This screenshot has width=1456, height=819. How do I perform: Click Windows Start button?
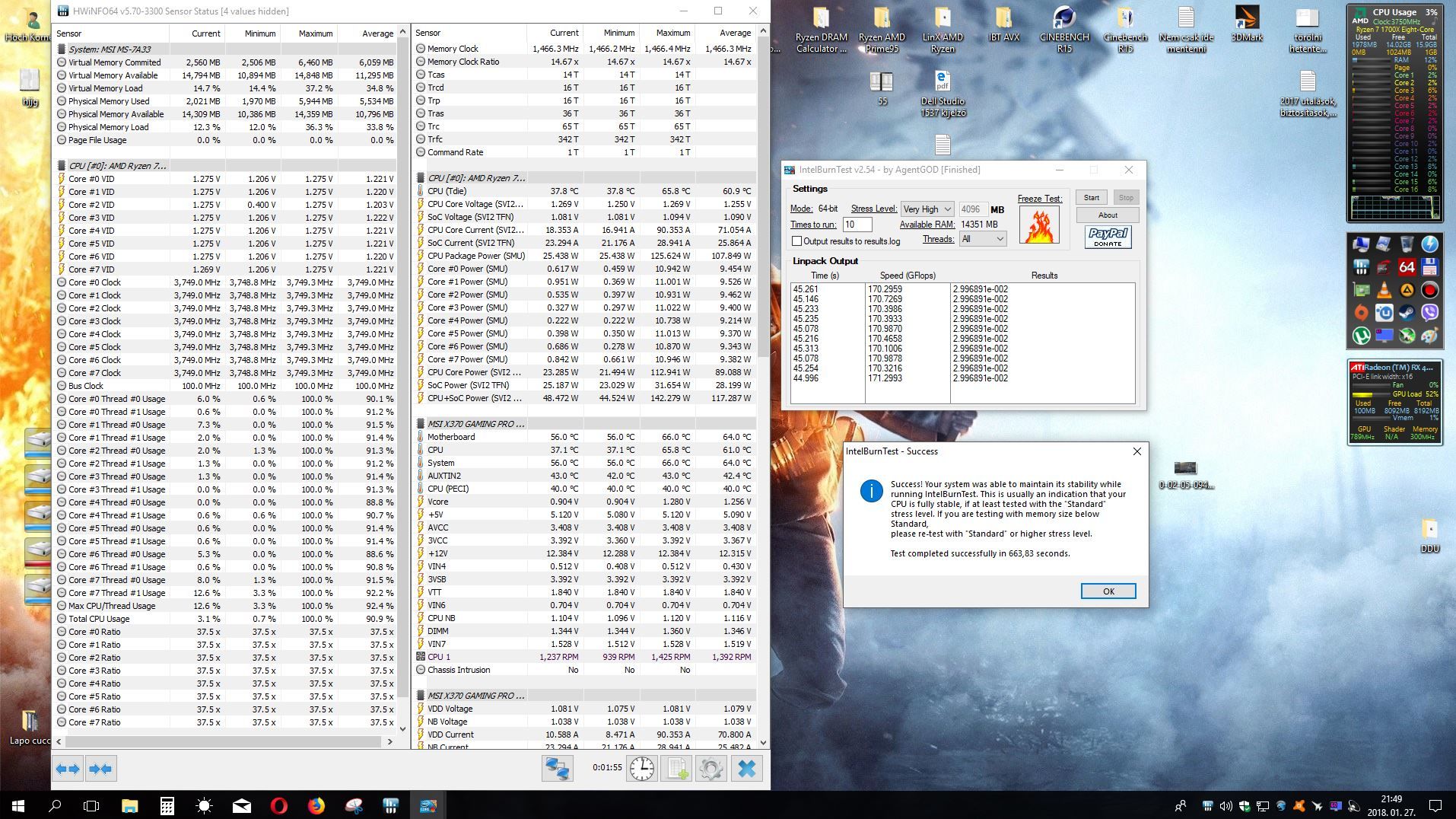tap(18, 805)
